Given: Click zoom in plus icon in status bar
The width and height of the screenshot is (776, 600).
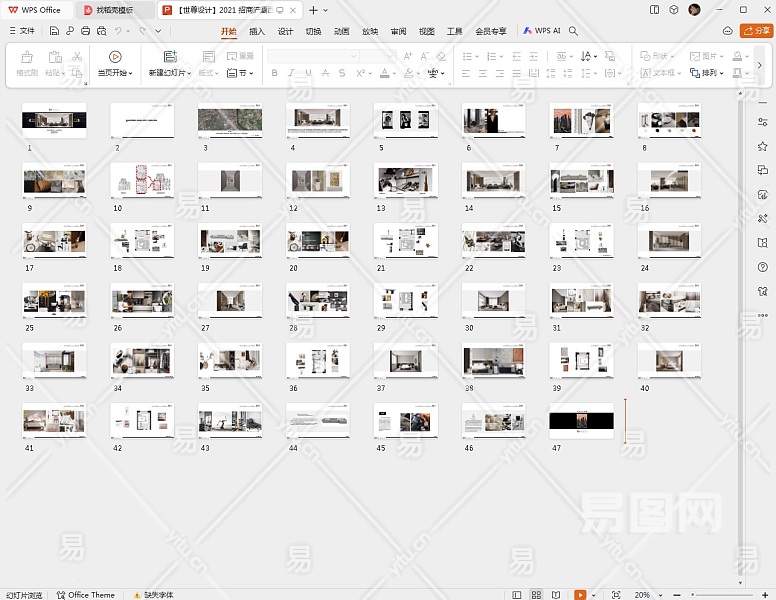Looking at the screenshot, I should tap(765, 595).
